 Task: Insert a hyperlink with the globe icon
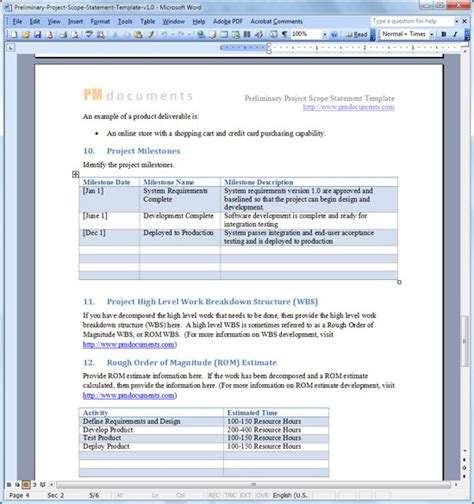click(201, 34)
